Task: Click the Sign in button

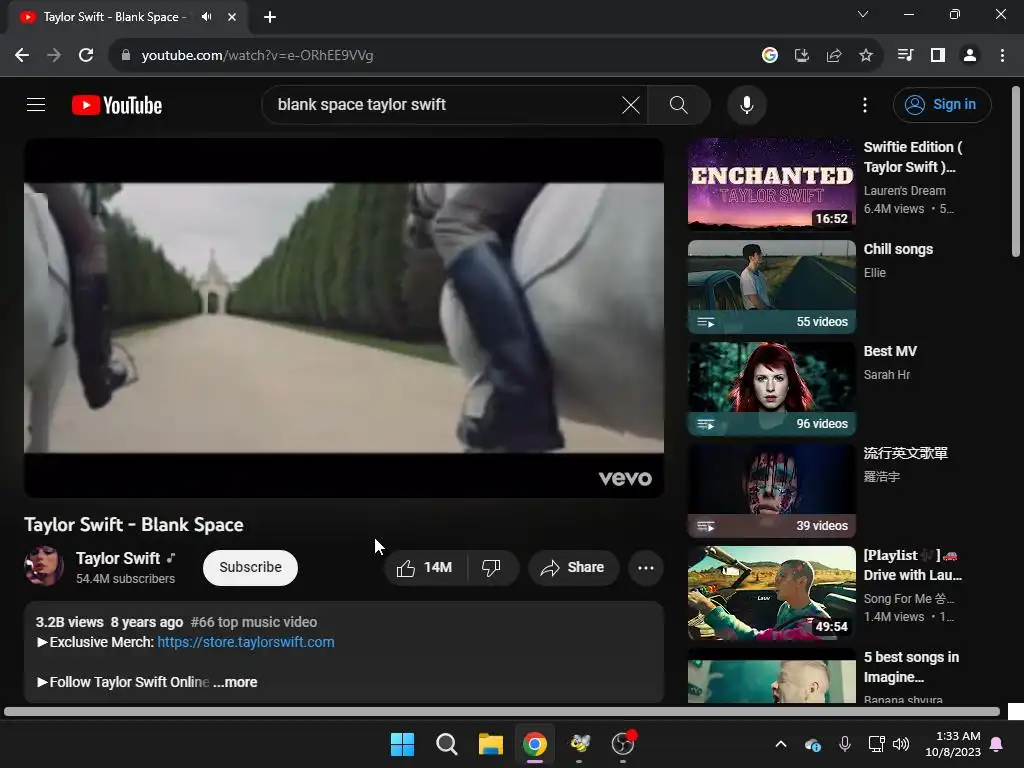Action: pos(942,104)
